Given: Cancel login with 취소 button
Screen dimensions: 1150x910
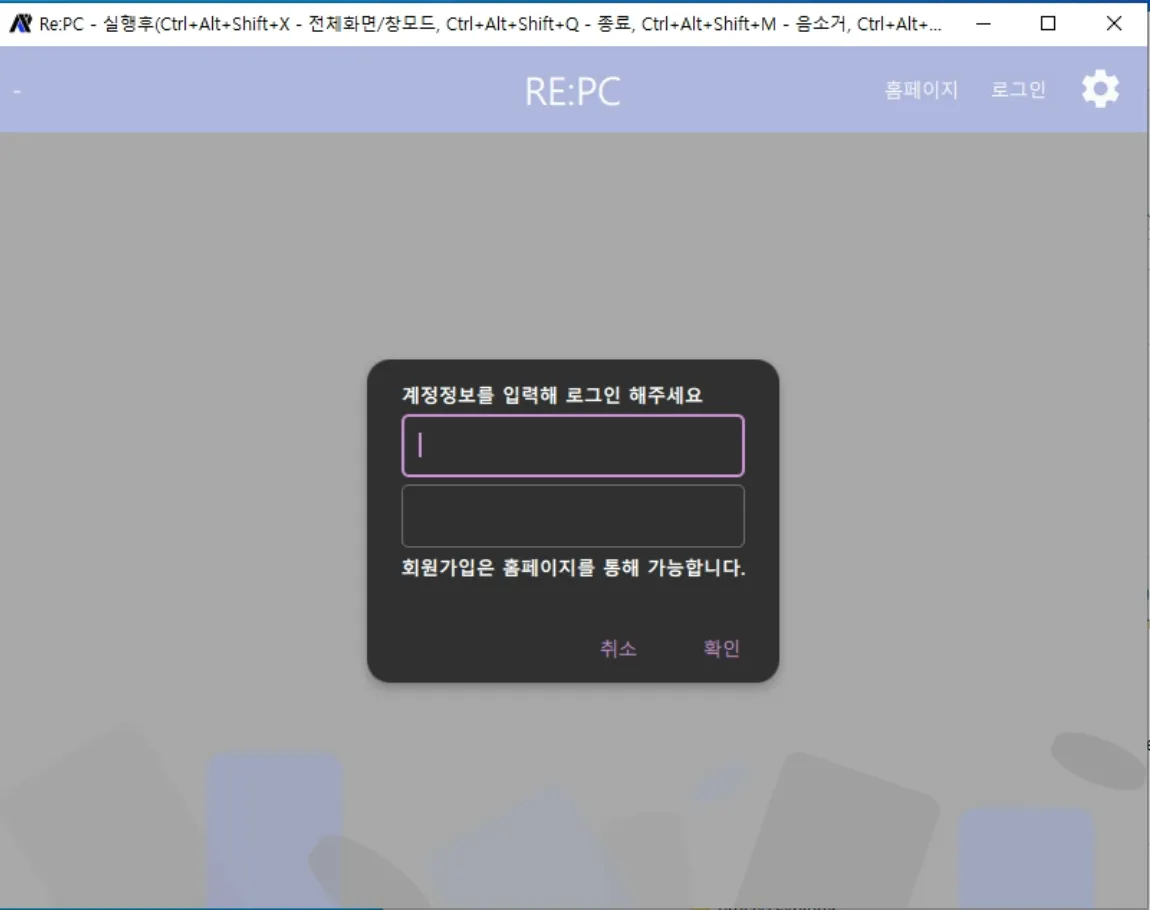Looking at the screenshot, I should (618, 648).
